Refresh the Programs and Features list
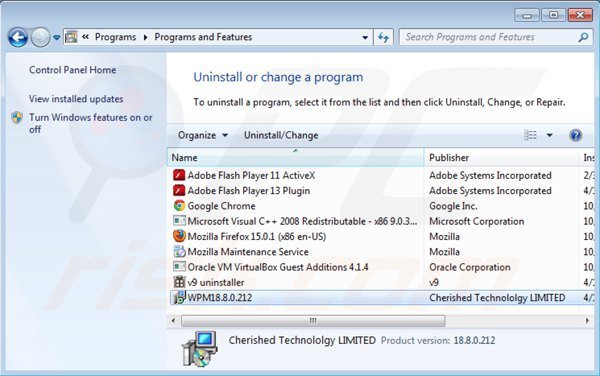Image resolution: width=600 pixels, height=376 pixels. 383,37
